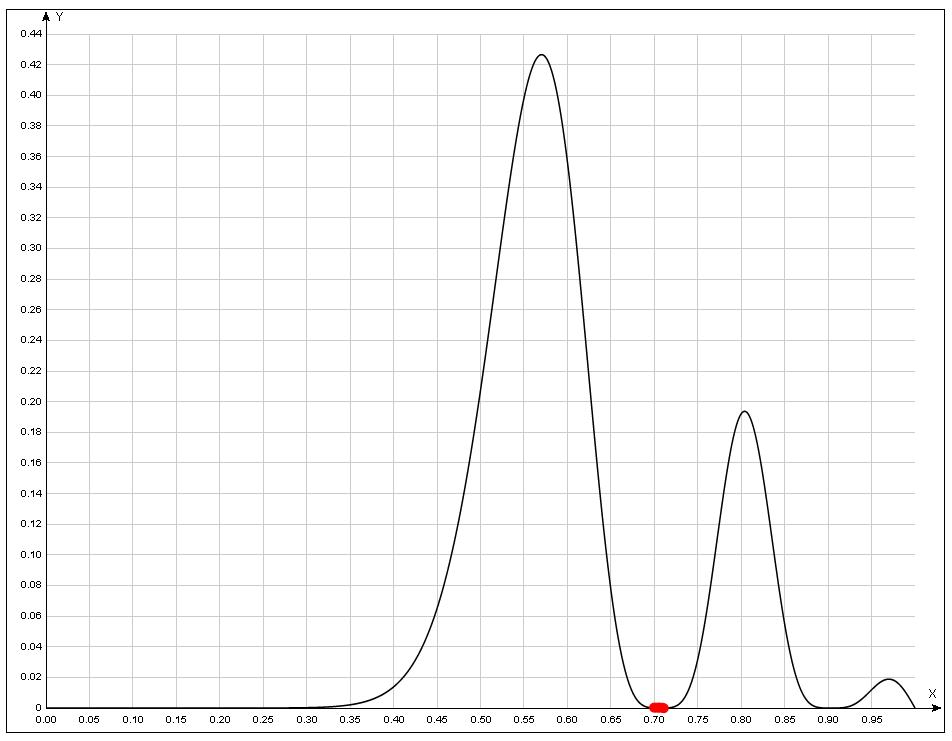
Task: Click the 0.80 X axis tick label
Action: tap(741, 719)
